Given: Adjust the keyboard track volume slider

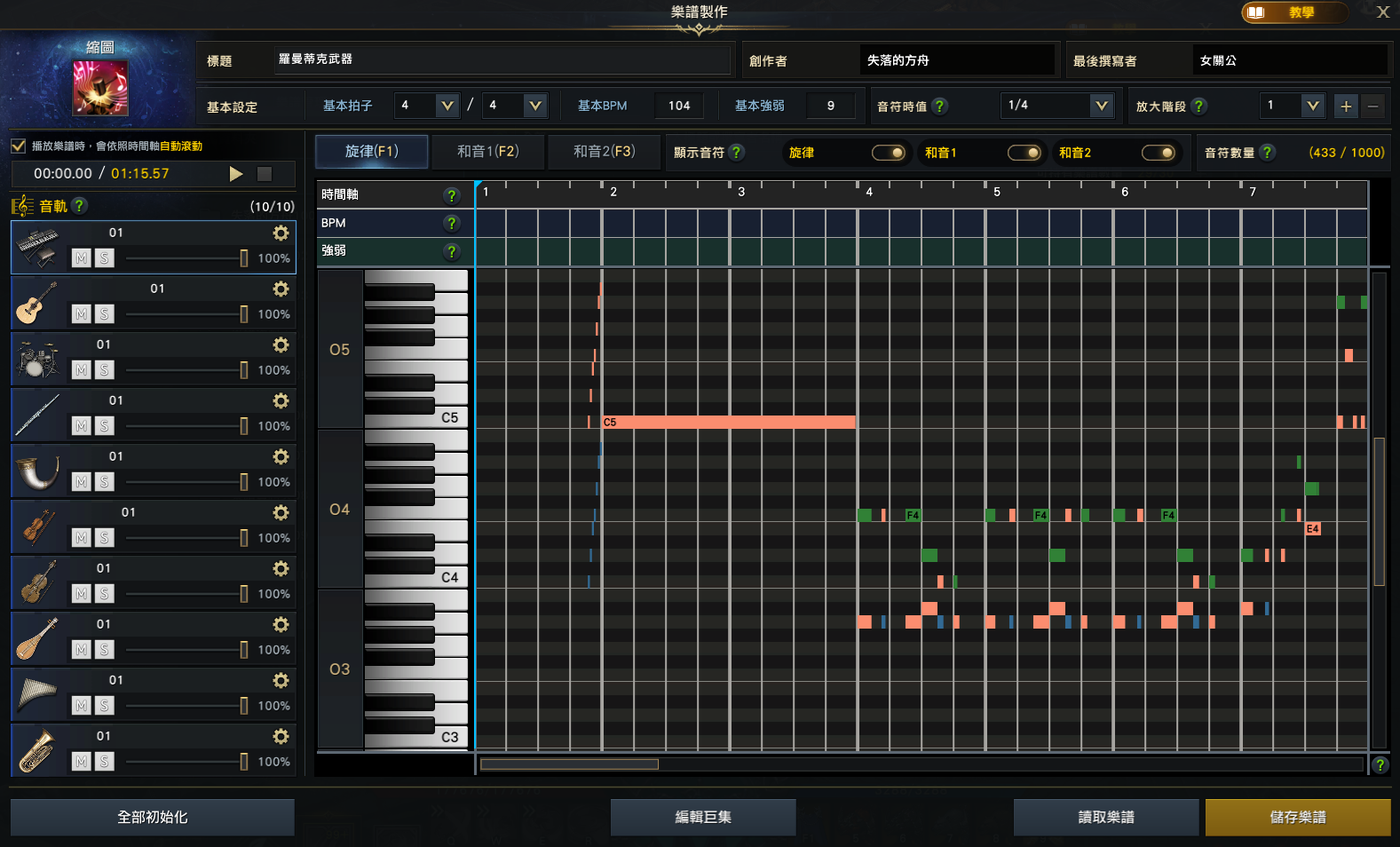Looking at the screenshot, I should tap(243, 258).
